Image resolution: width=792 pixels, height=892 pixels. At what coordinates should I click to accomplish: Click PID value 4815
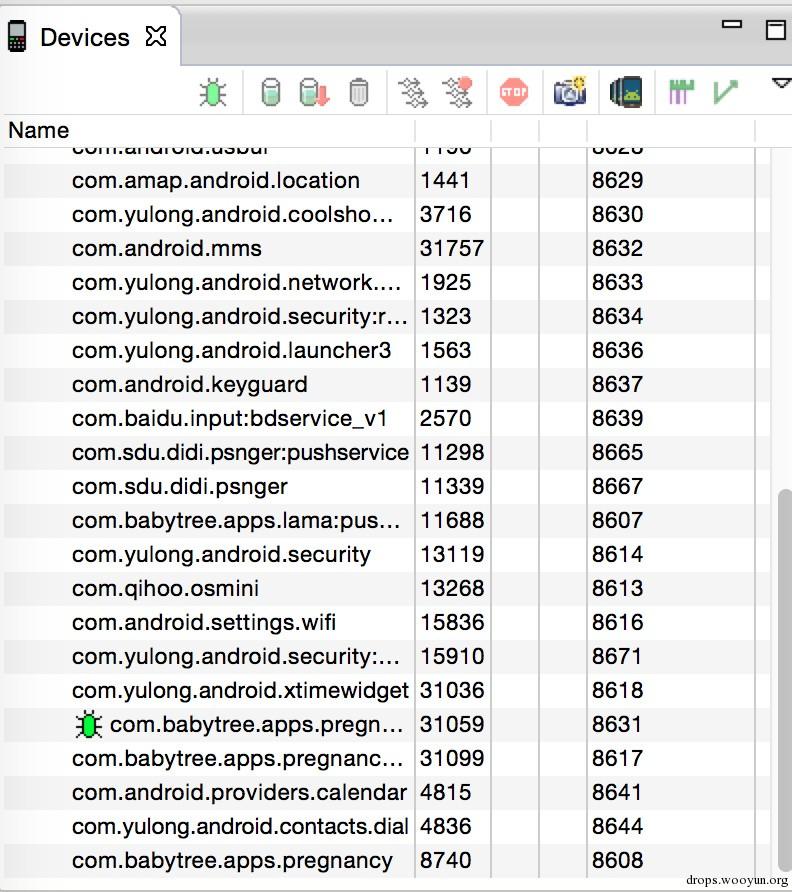coord(446,793)
